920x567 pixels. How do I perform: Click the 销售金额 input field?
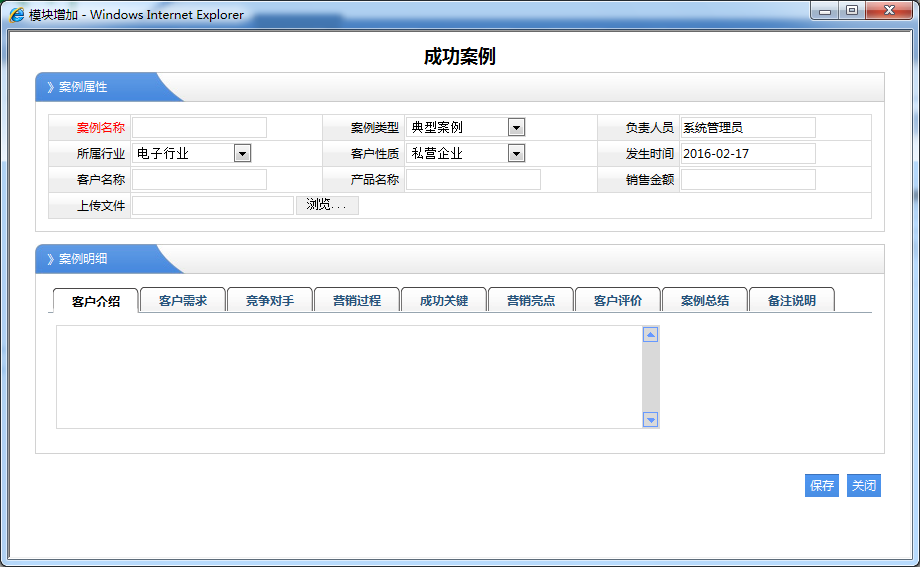[748, 179]
